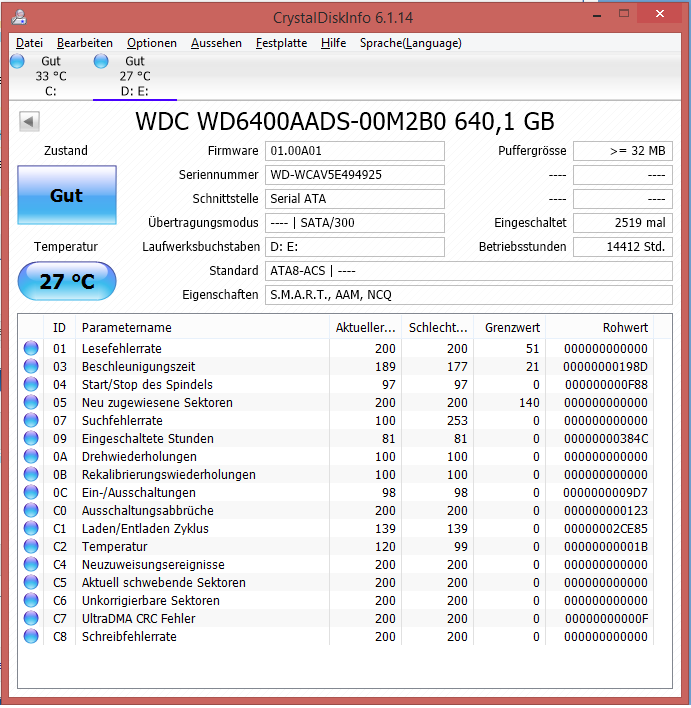Viewport: 691px width, 708px height.
Task: Click the Aktueller... column header
Action: (x=365, y=327)
